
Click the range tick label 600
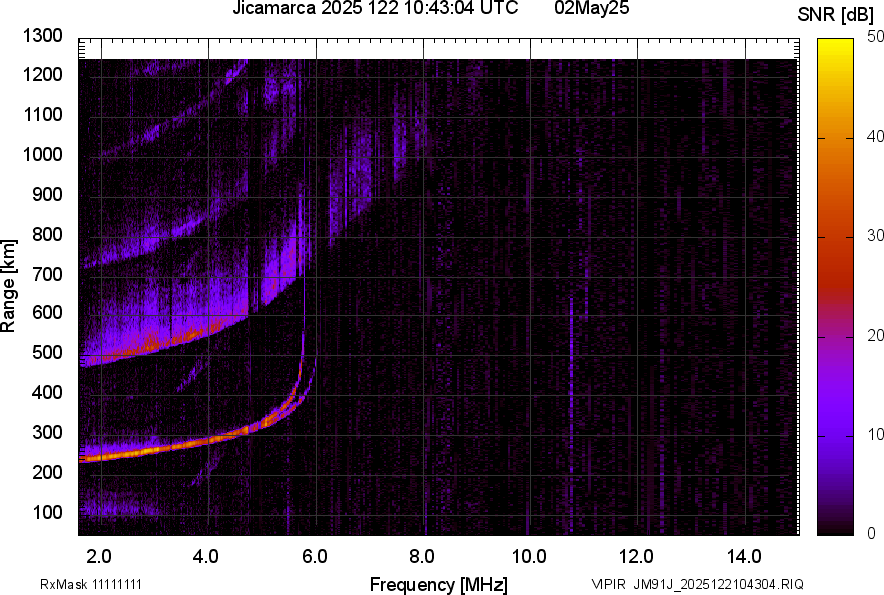click(x=47, y=312)
